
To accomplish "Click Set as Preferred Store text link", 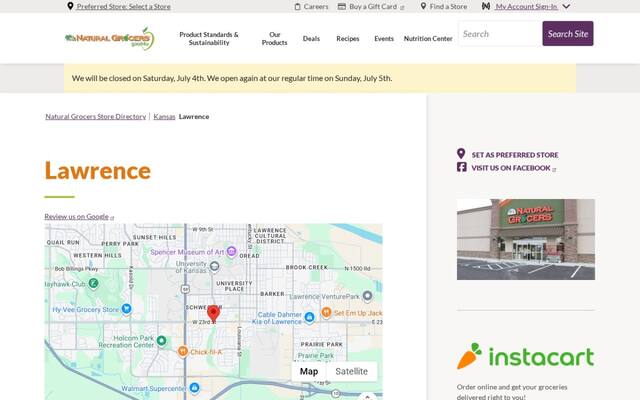I will click(515, 155).
